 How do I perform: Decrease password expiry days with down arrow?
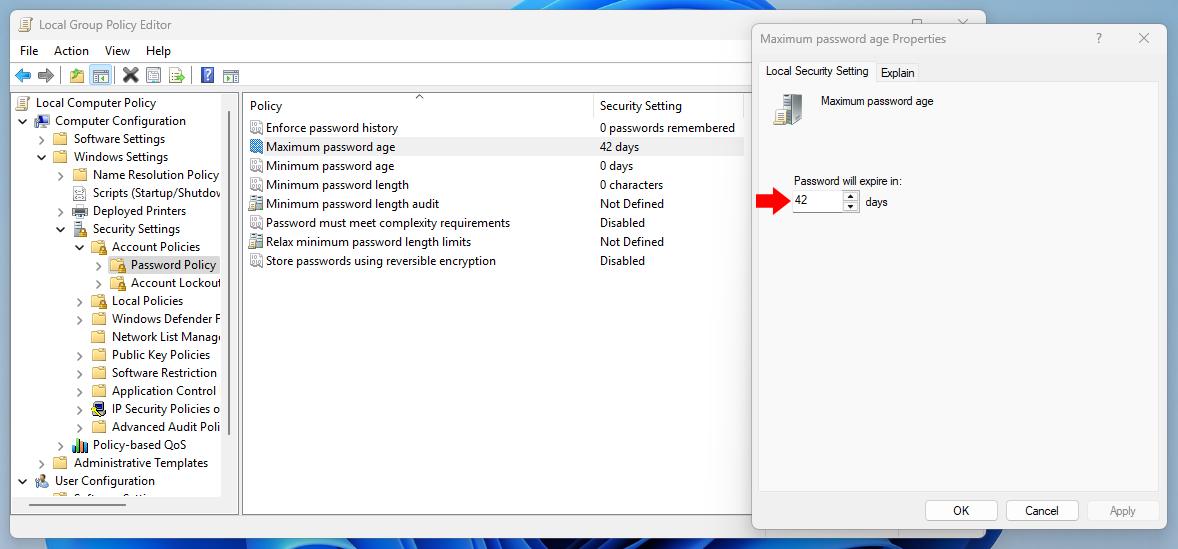tap(850, 207)
